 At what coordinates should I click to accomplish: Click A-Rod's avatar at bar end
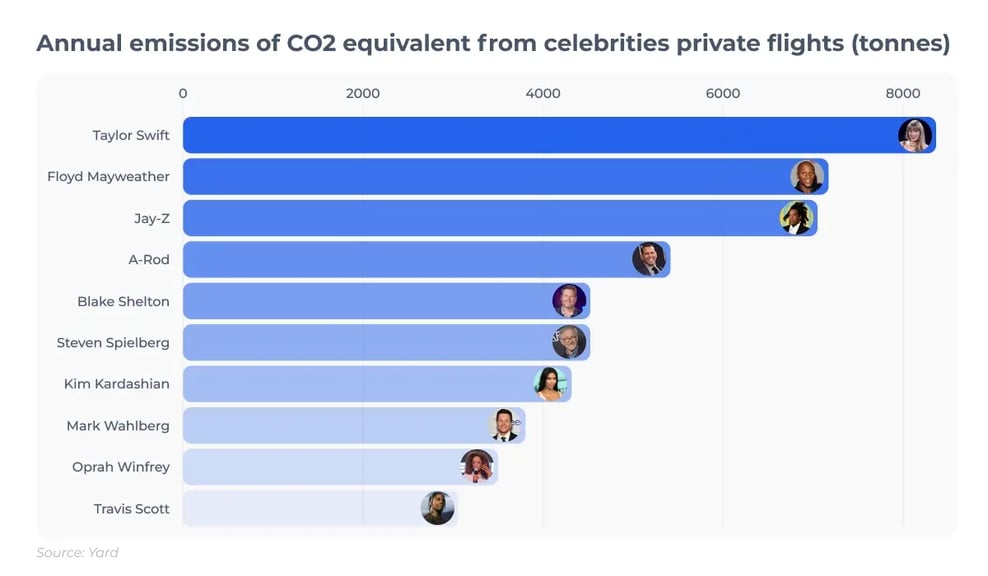[649, 260]
